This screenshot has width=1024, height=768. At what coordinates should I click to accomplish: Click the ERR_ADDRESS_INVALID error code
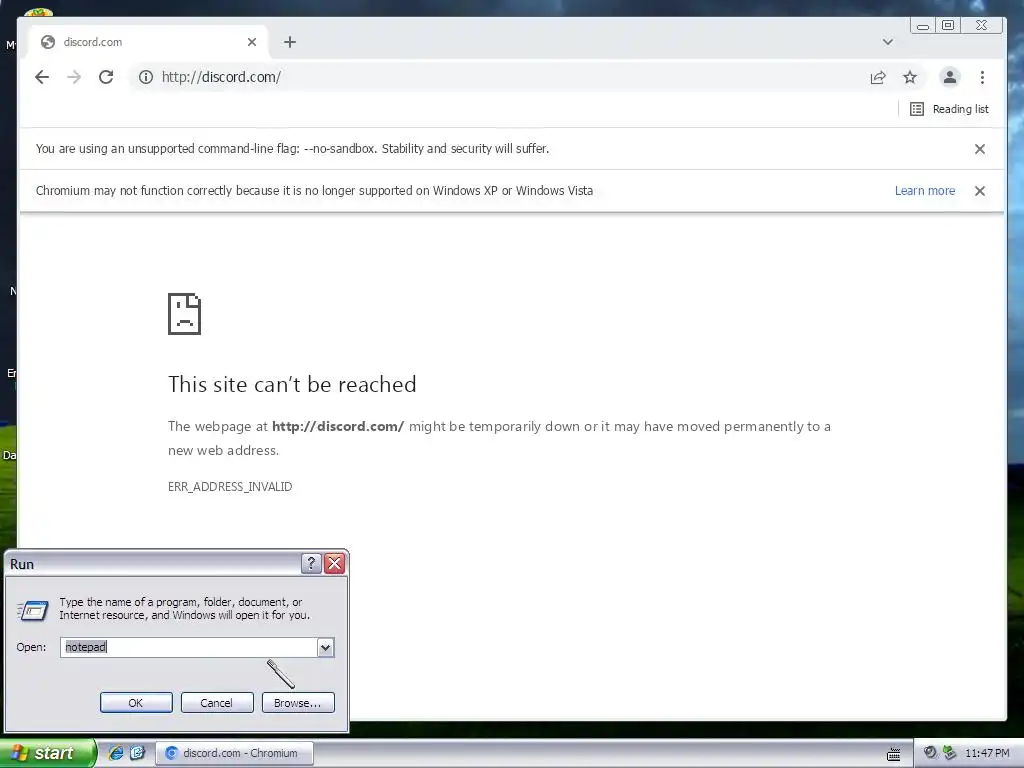tap(230, 487)
